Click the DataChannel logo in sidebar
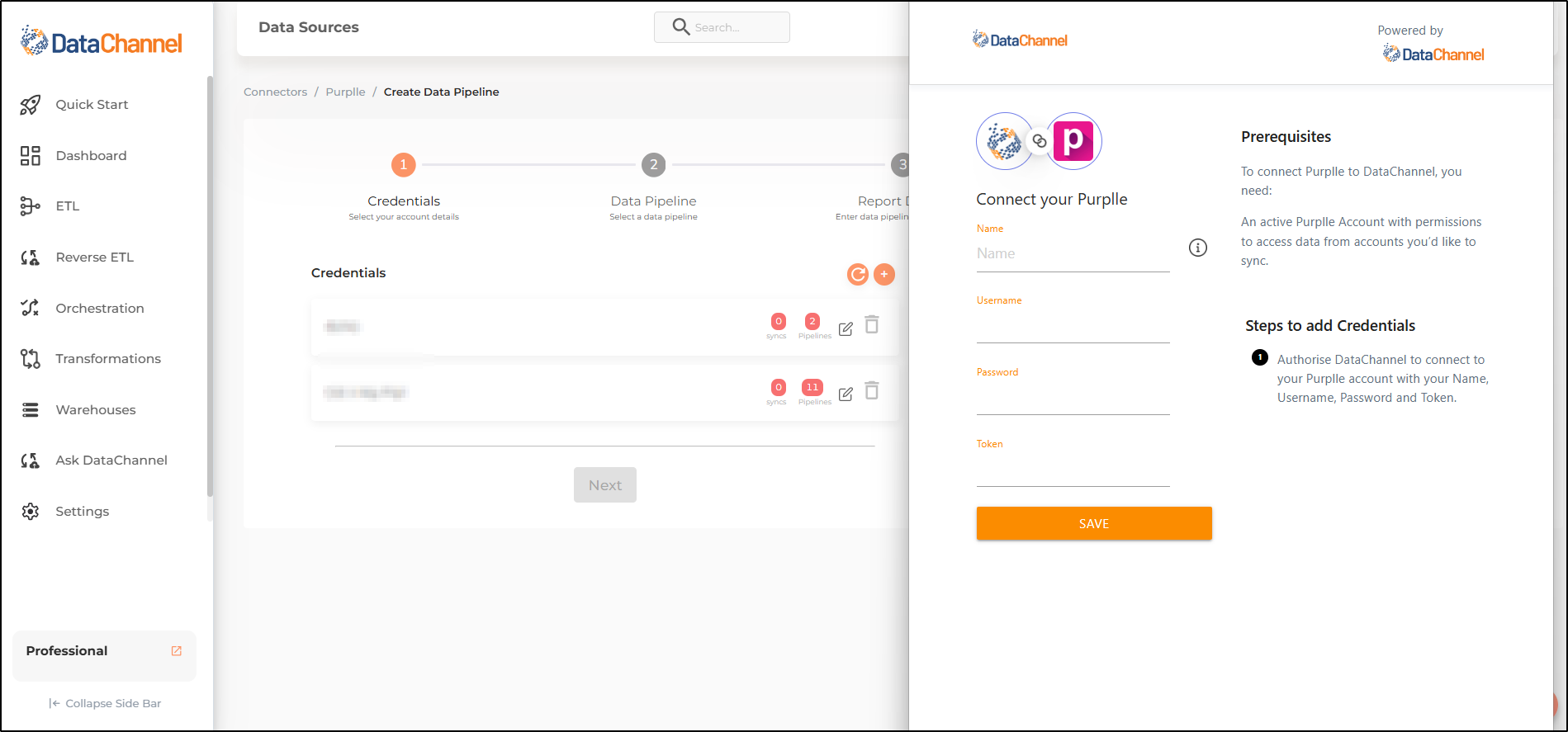 pyautogui.click(x=102, y=41)
